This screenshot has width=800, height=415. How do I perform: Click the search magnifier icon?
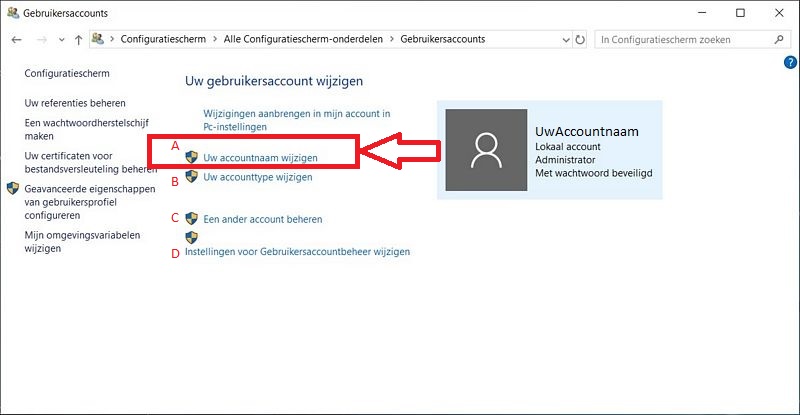click(x=779, y=39)
